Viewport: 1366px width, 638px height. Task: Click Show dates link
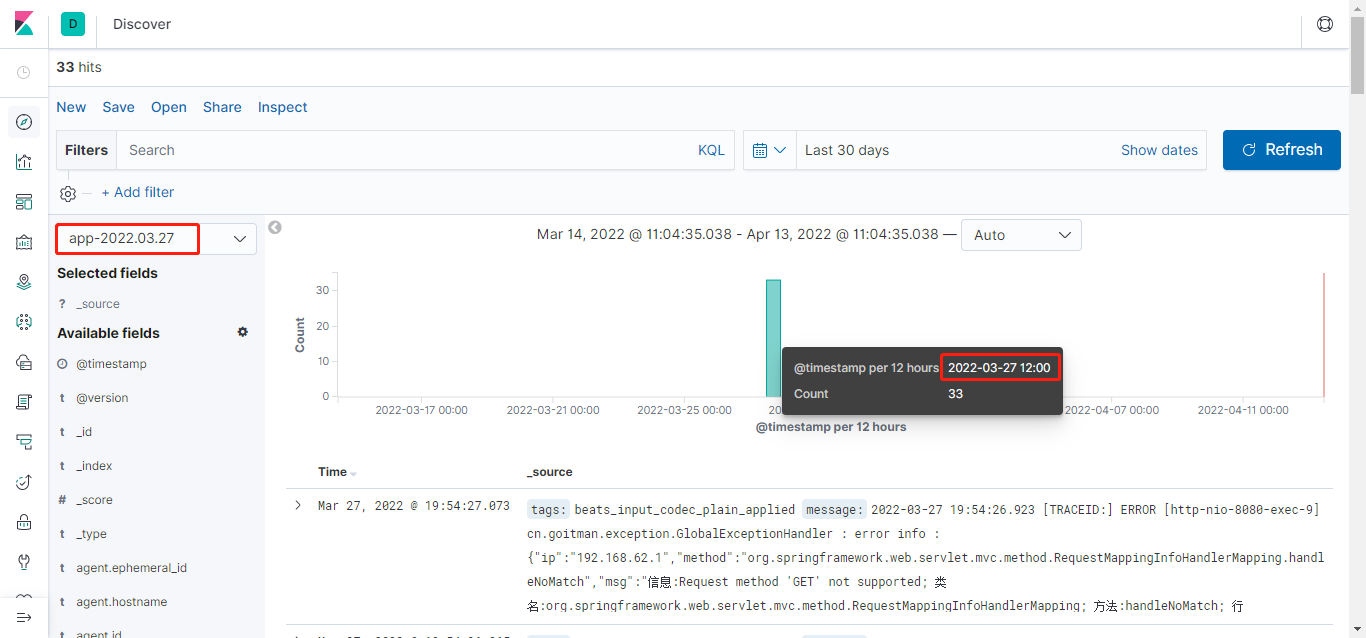point(1159,150)
